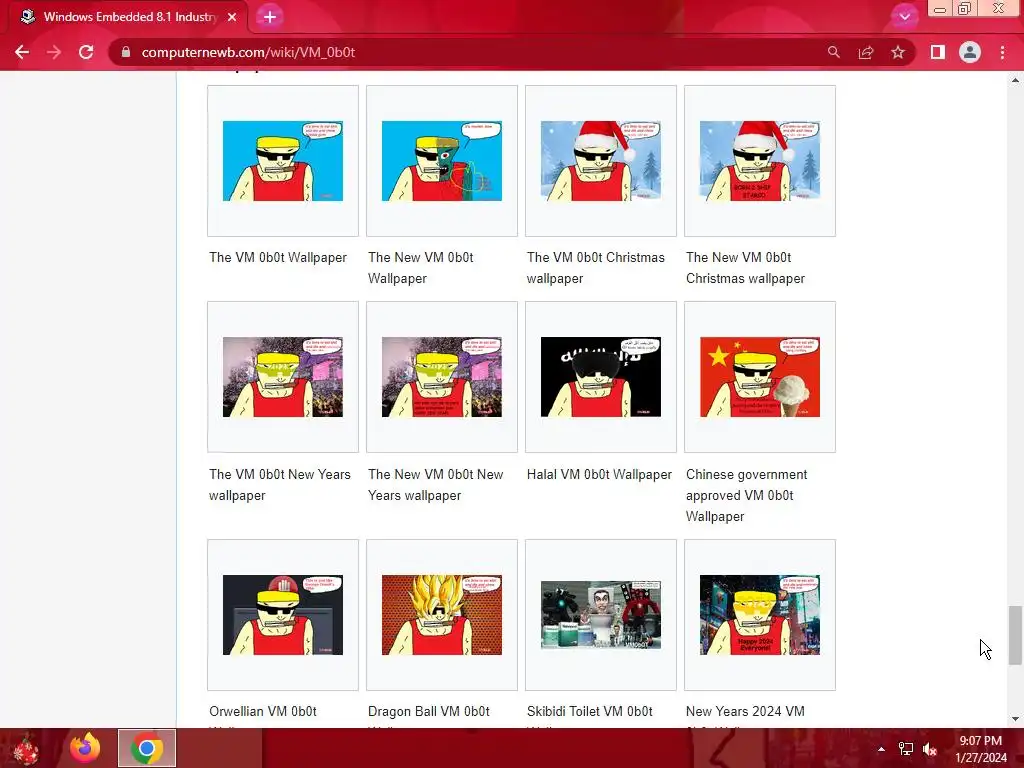Open the taskbar clock showing 9:07 PM

tap(981, 749)
